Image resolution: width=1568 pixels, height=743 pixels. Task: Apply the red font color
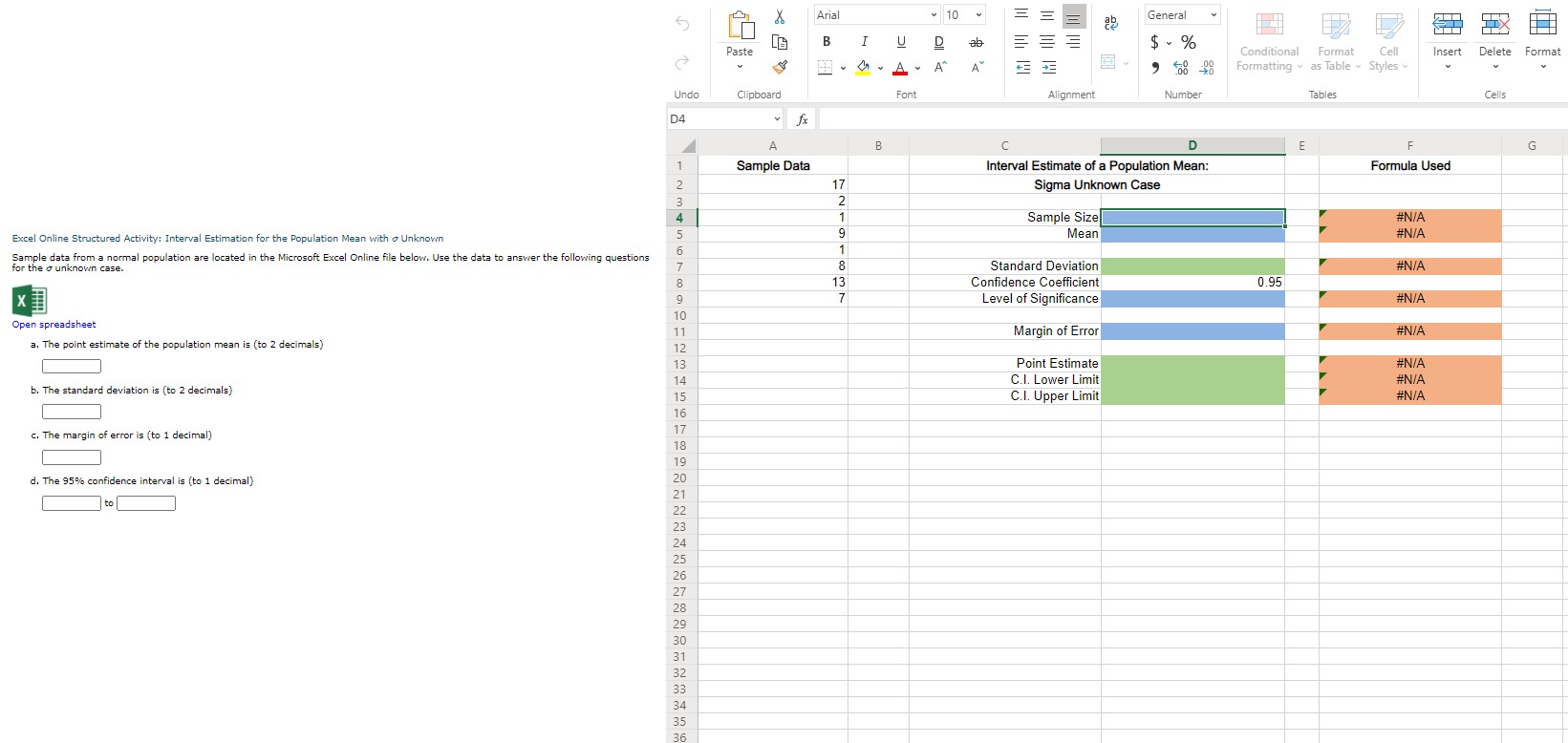tap(900, 67)
